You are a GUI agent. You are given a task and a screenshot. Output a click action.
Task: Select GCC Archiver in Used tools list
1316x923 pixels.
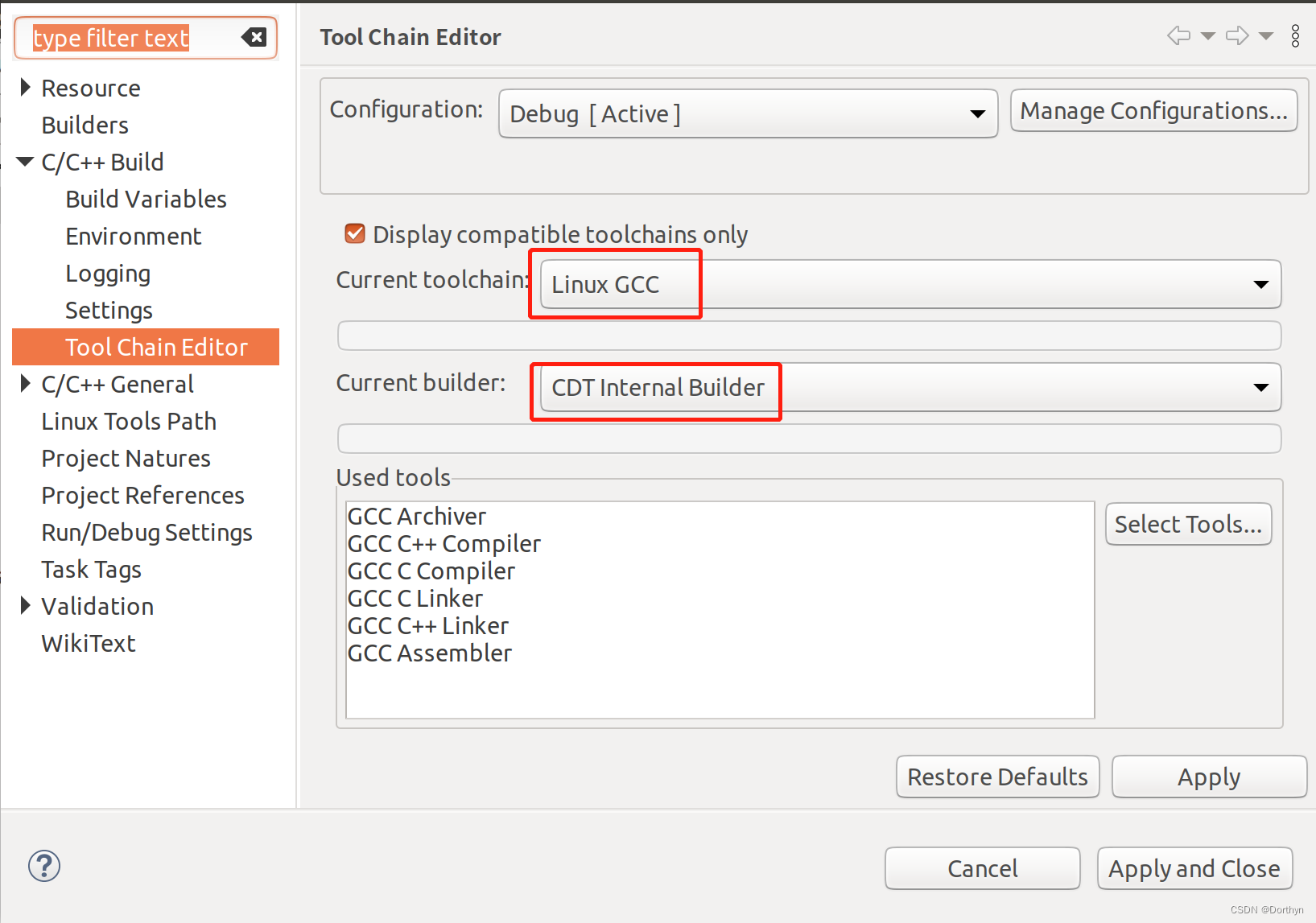(x=416, y=516)
